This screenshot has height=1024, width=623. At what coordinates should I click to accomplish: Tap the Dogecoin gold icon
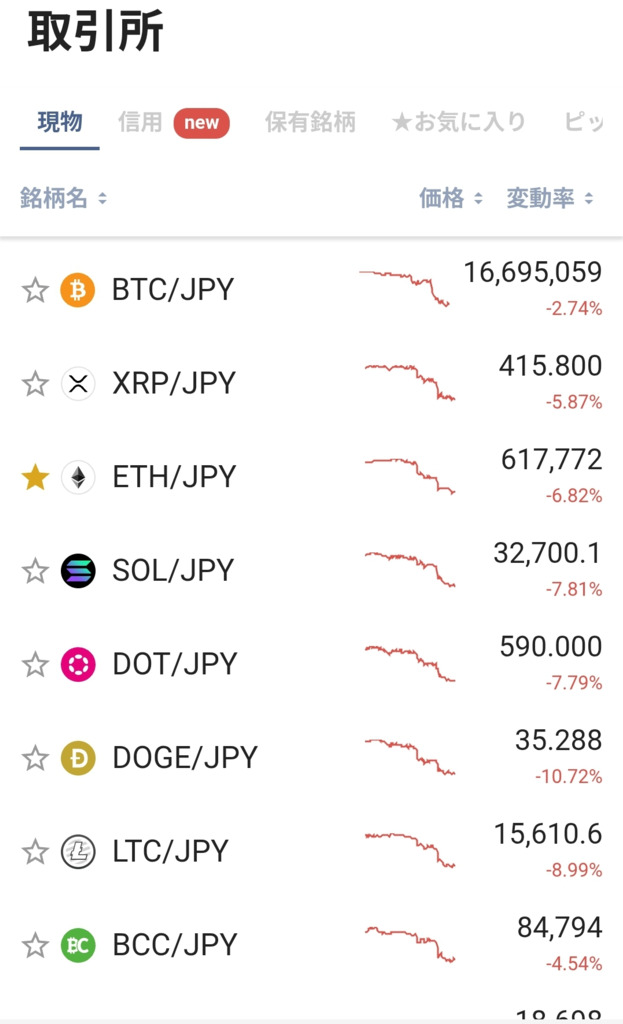78,758
